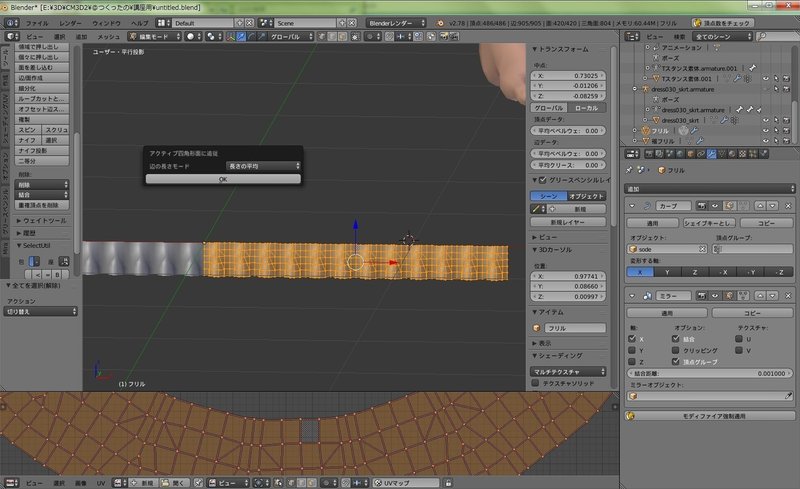The image size is (800, 489).
Task: Open the 削除 delete dropdown in tool shelf
Action: click(x=42, y=184)
